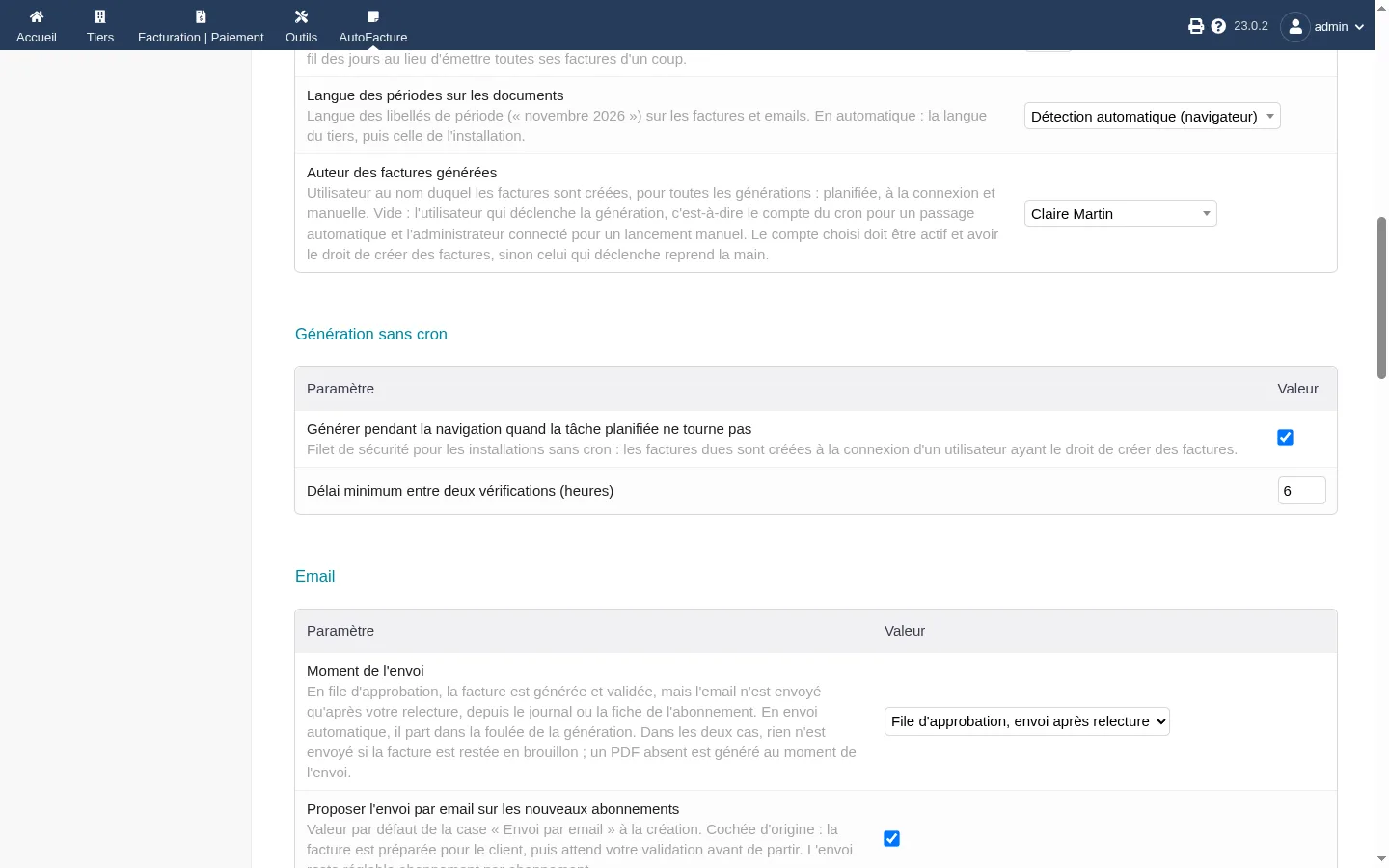This screenshot has width=1389, height=868.
Task: Uncheck generate during navigation checkbox
Action: (1285, 438)
